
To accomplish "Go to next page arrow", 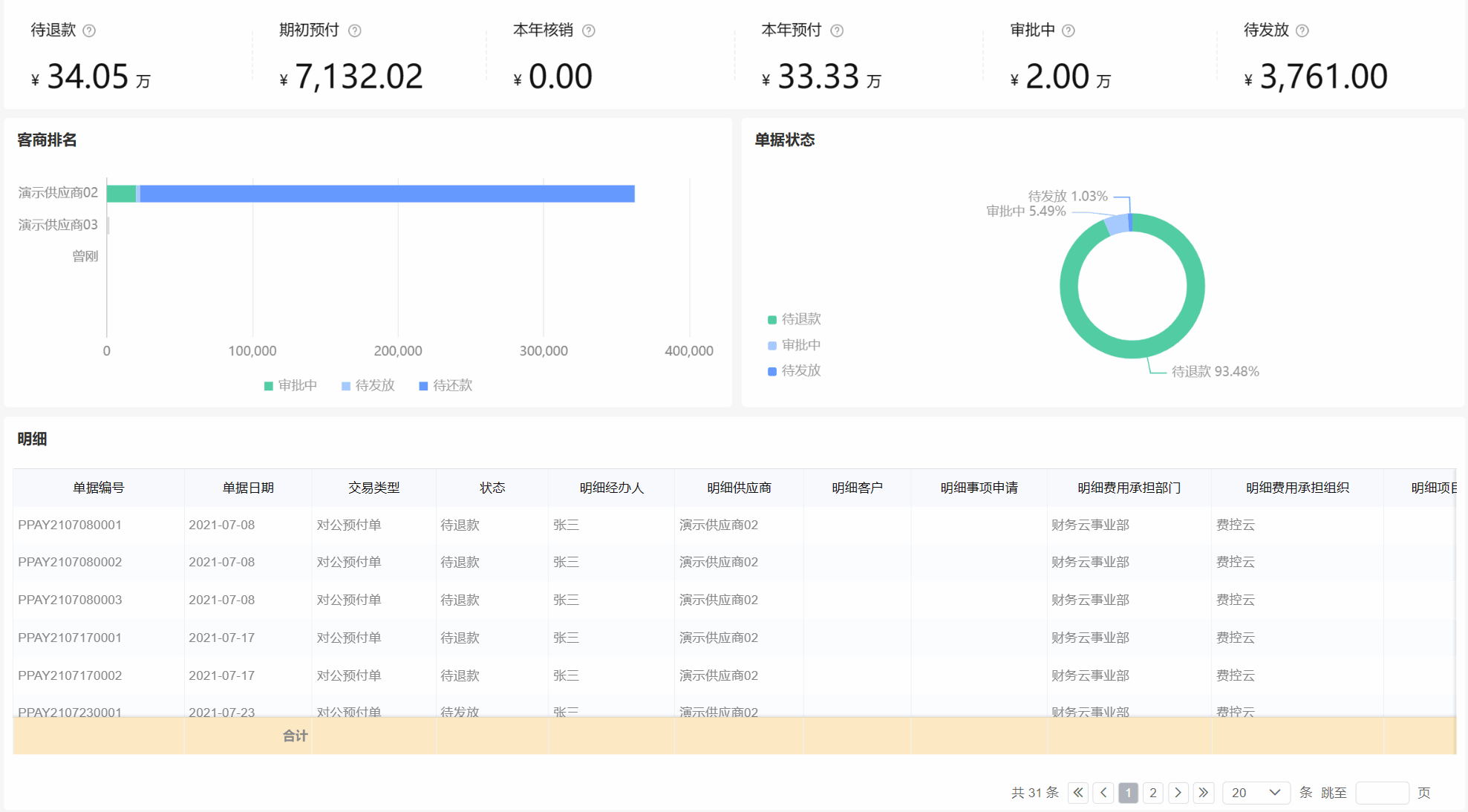I will pyautogui.click(x=1178, y=793).
